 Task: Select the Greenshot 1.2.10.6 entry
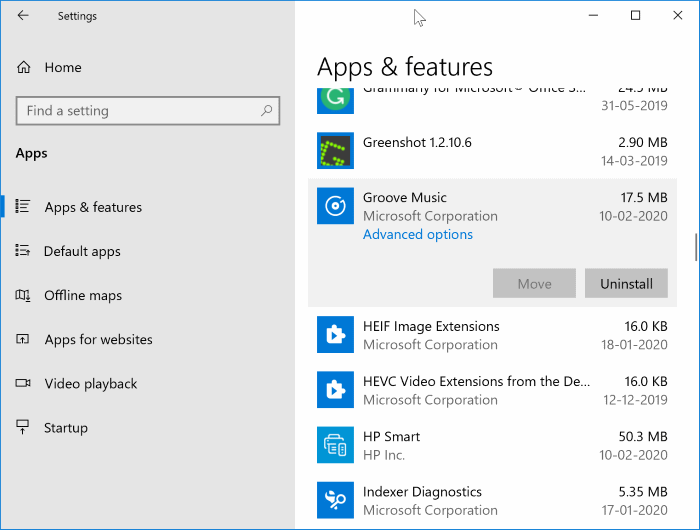click(x=492, y=151)
